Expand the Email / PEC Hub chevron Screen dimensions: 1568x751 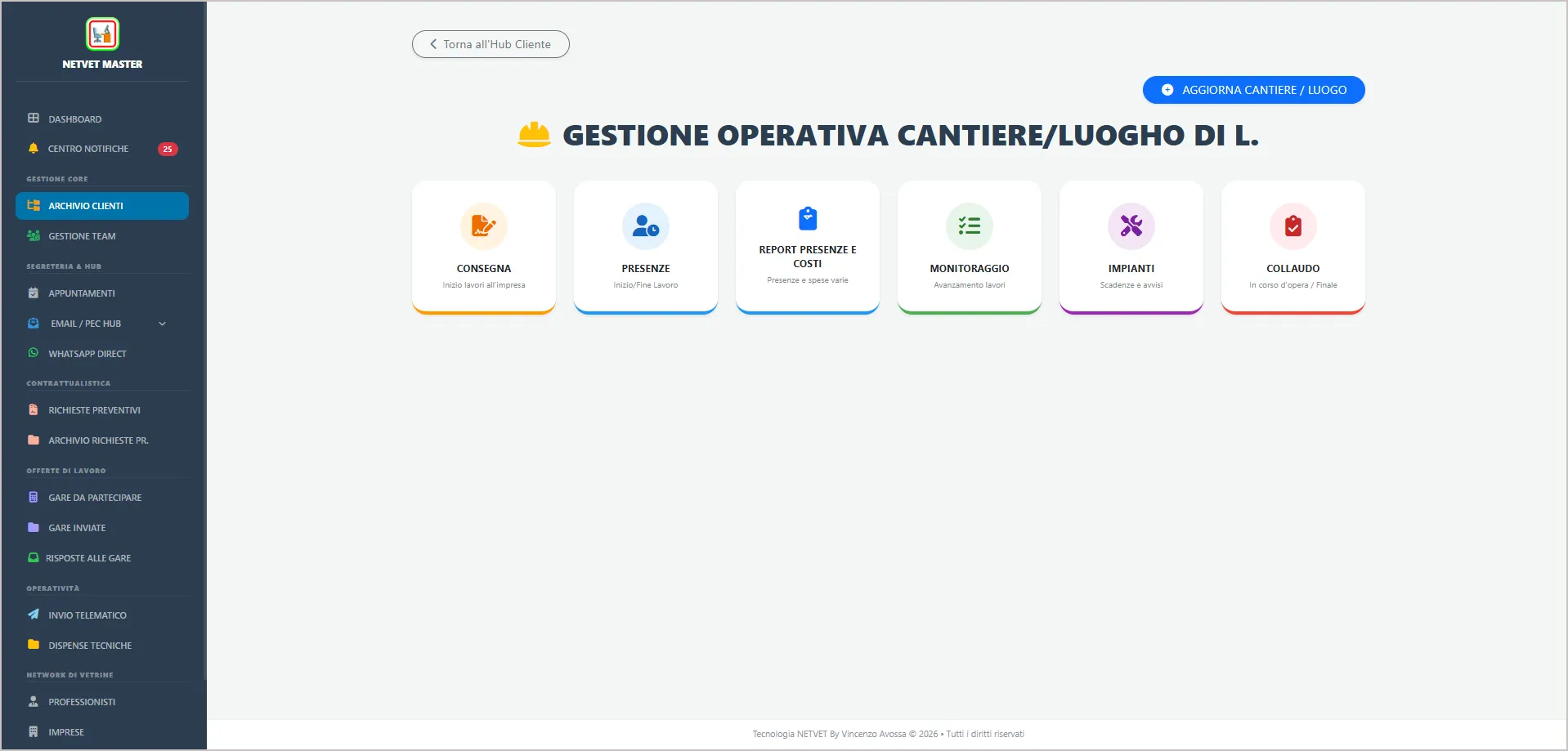click(x=162, y=324)
